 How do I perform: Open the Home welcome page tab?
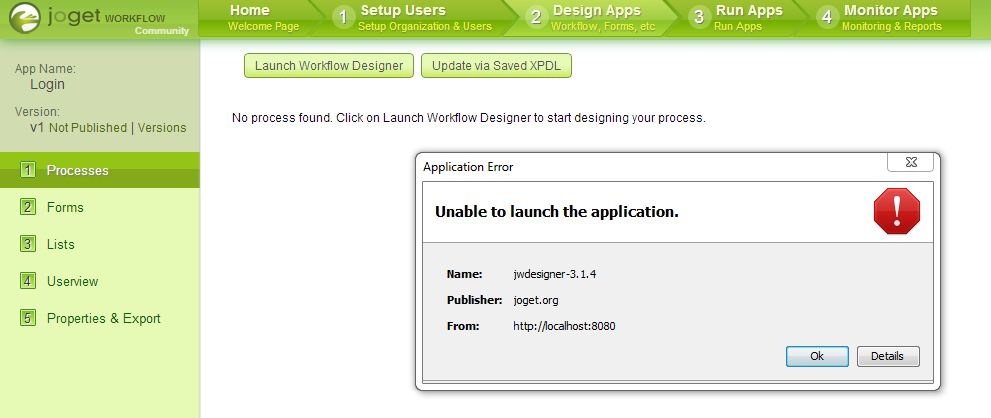click(x=263, y=18)
